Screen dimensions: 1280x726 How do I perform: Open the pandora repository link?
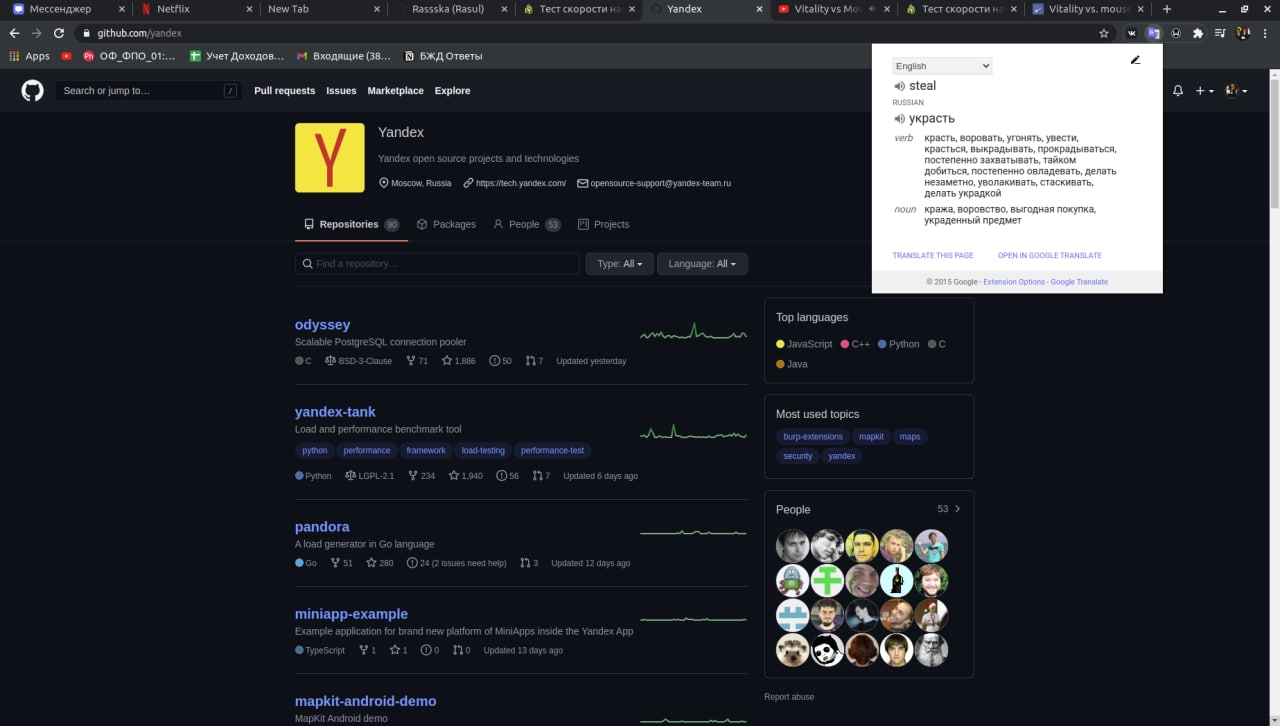[322, 527]
